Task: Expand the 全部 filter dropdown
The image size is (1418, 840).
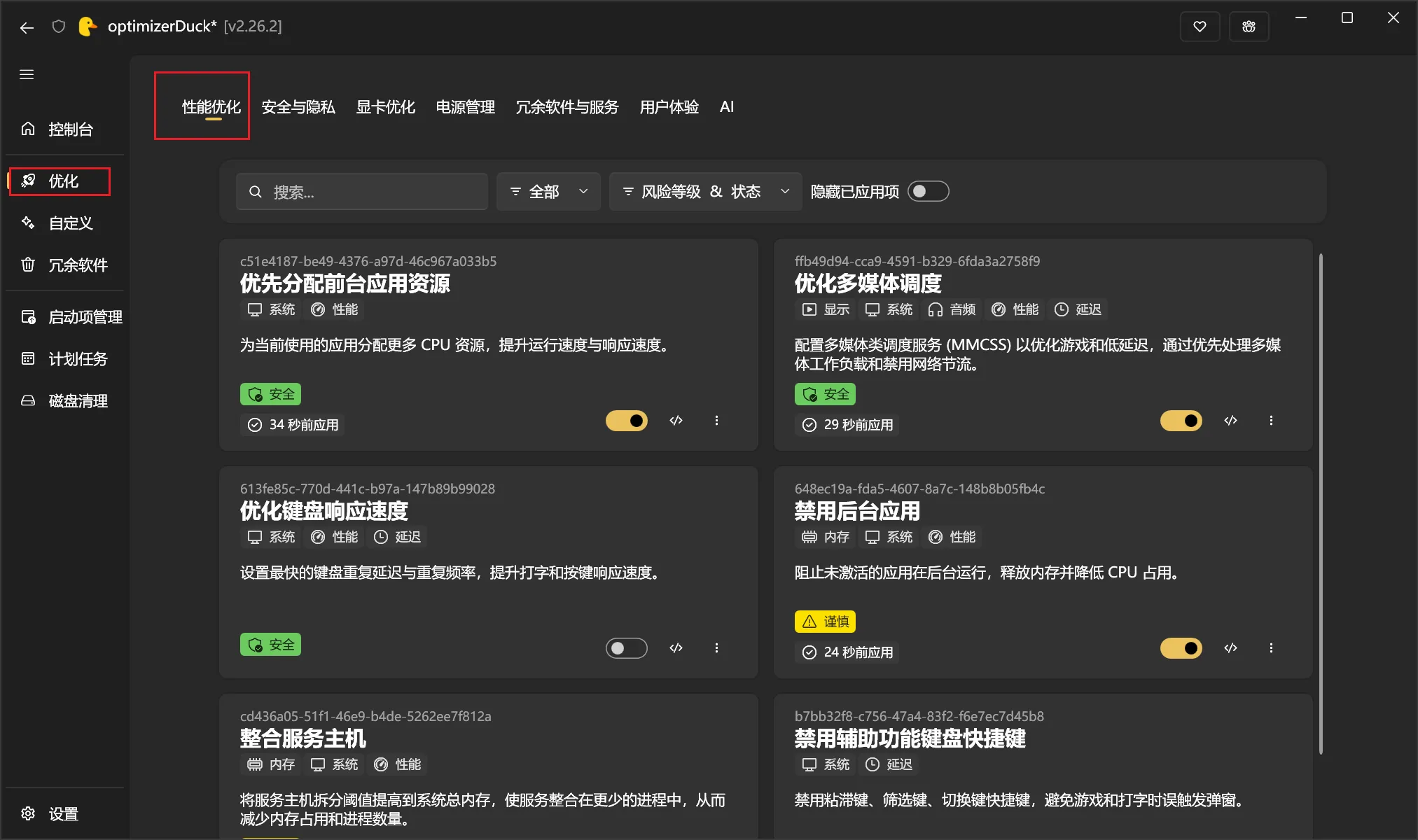Action: (x=548, y=191)
